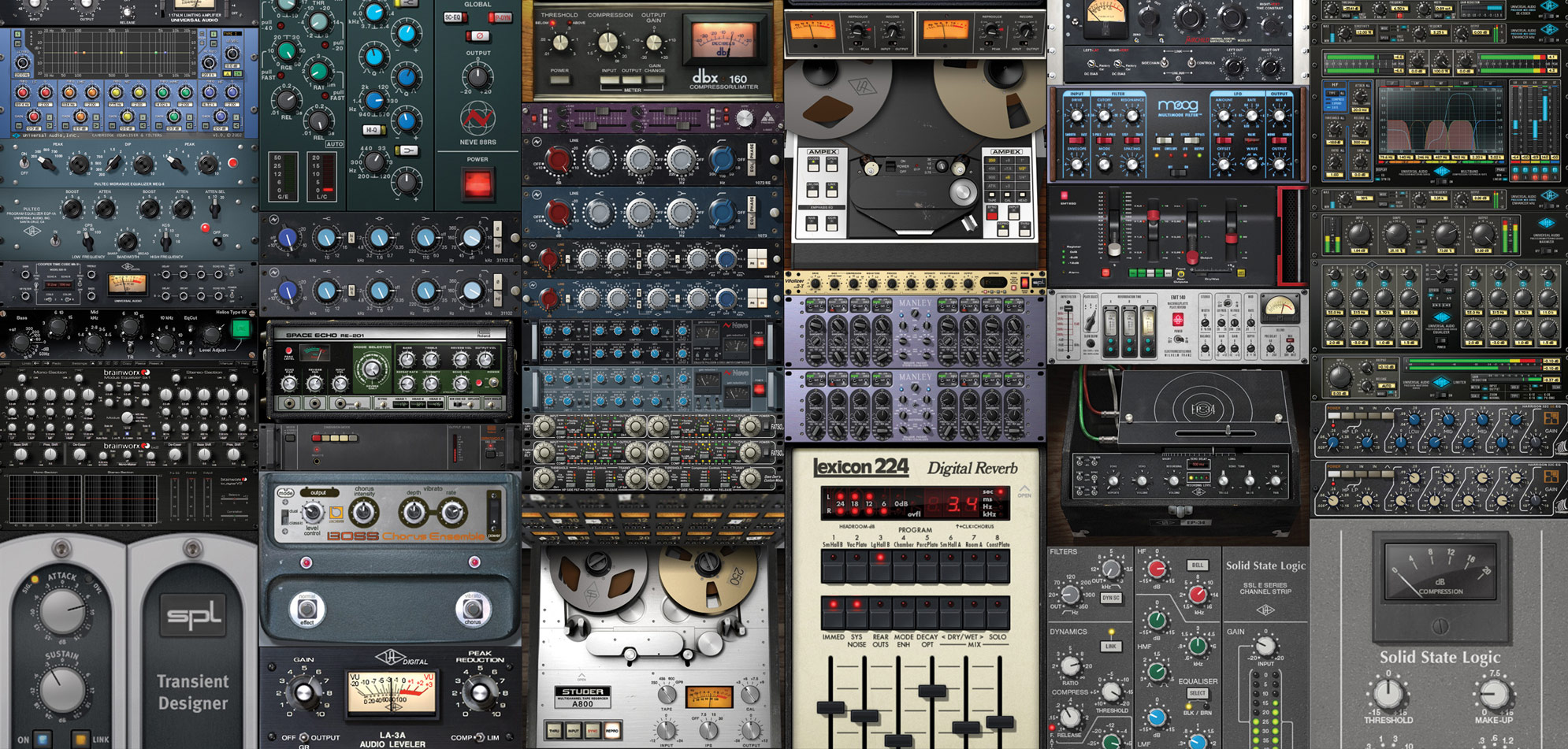Flip the LA-3A OFF/OUTPUT/GR meter switch
Screen dimensions: 1568x749
[x=304, y=738]
